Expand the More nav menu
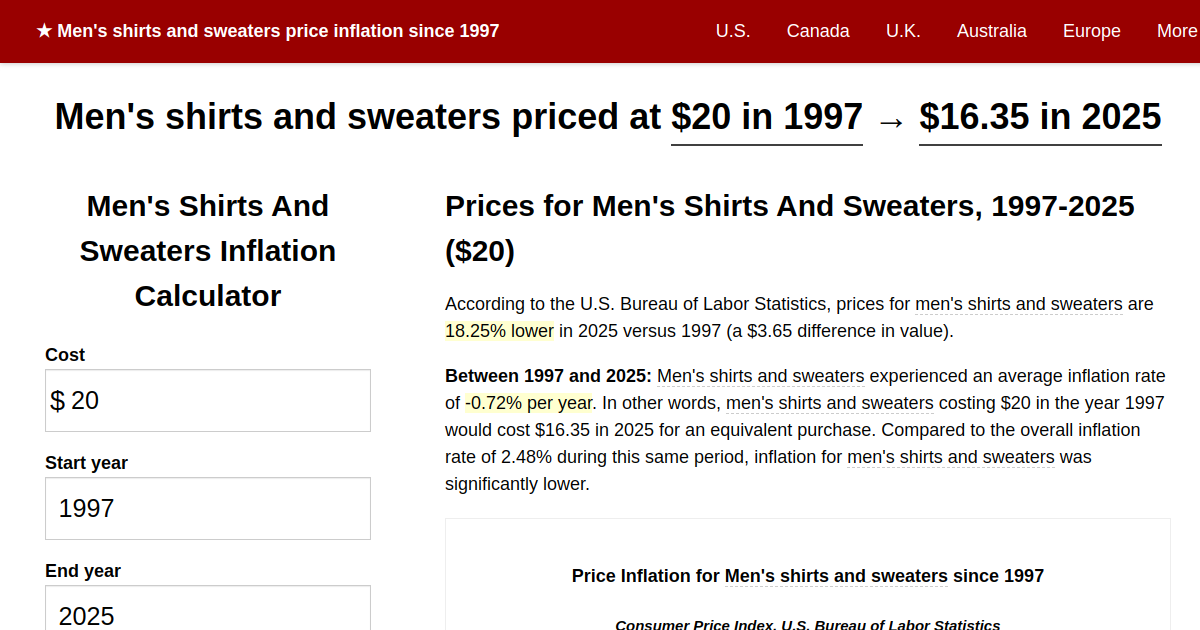Screen dimensions: 1200x630 1177,31
